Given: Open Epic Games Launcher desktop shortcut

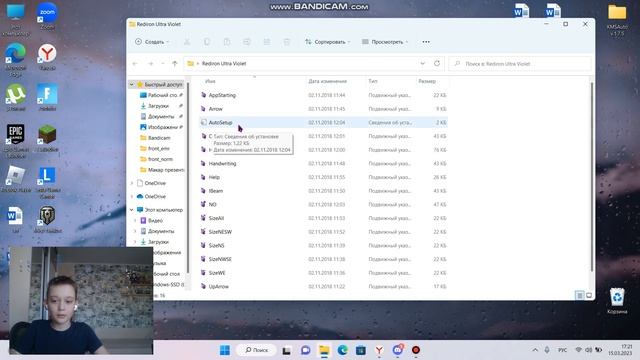Looking at the screenshot, I should (16, 141).
